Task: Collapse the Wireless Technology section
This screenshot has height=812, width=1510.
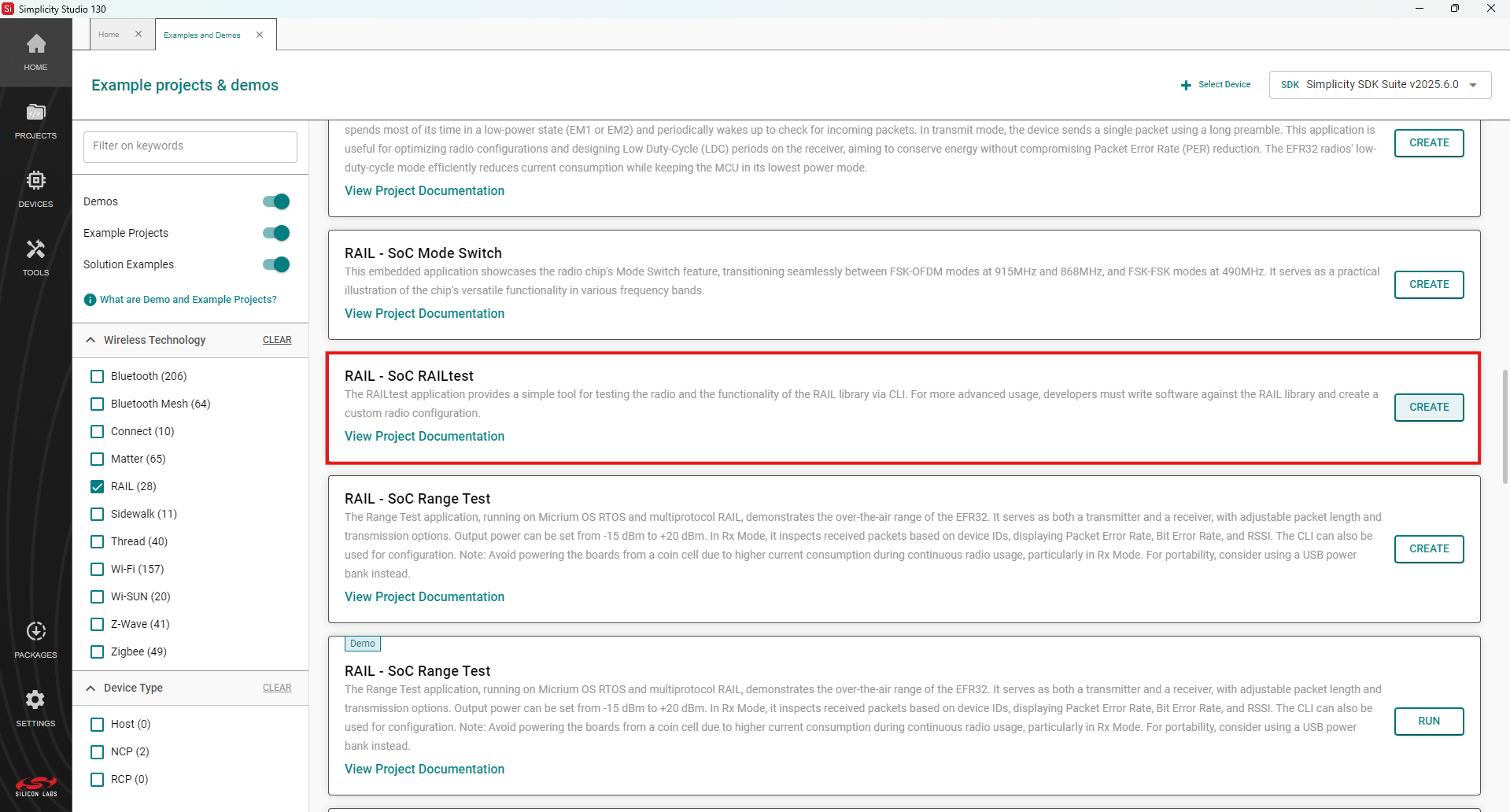Action: tap(90, 340)
